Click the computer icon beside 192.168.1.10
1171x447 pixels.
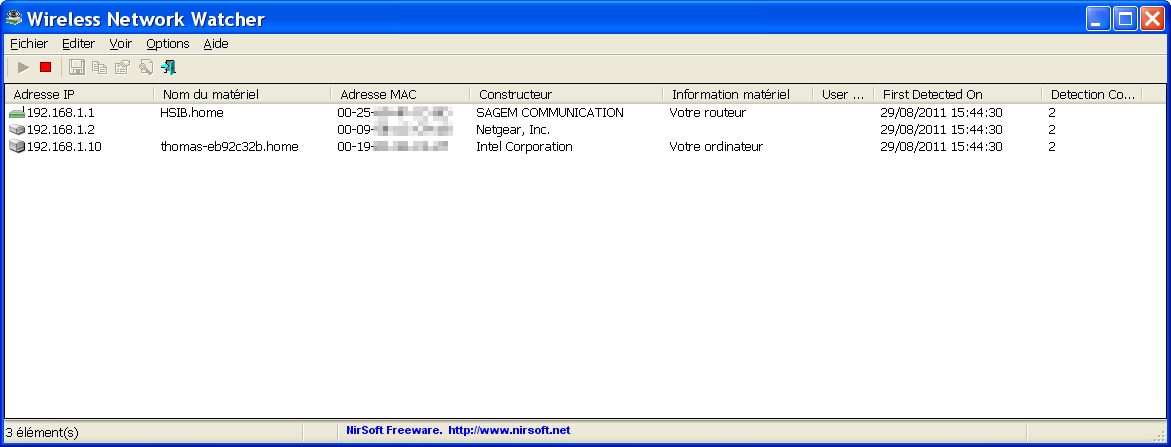17,147
